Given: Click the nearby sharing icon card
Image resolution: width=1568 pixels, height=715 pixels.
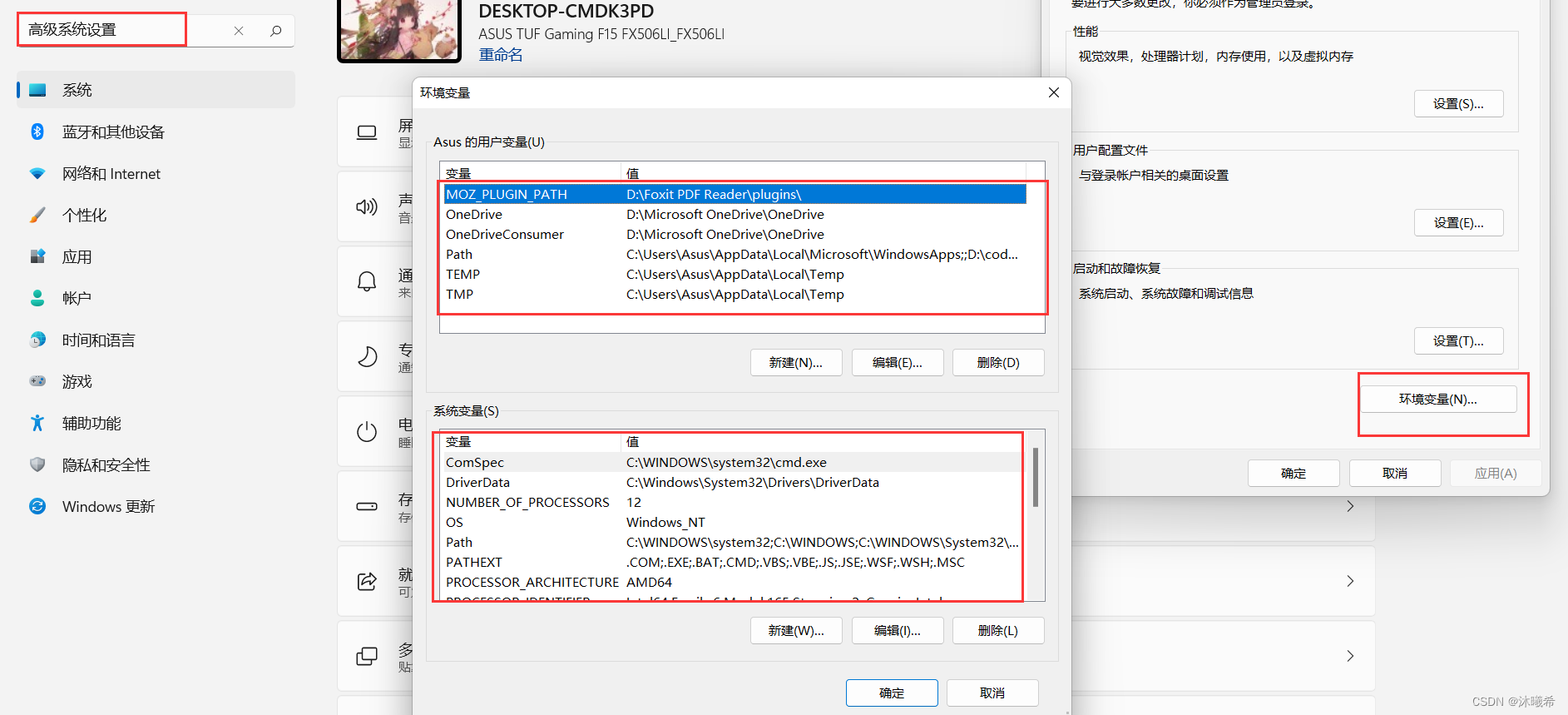Looking at the screenshot, I should coord(367,581).
